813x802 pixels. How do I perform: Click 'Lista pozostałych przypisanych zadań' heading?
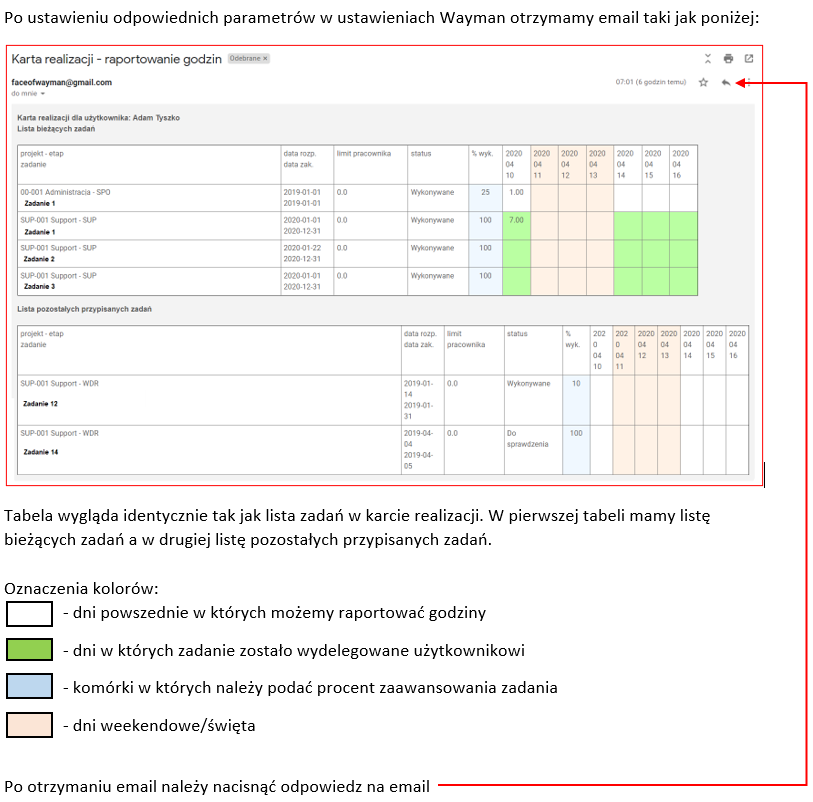[x=85, y=309]
